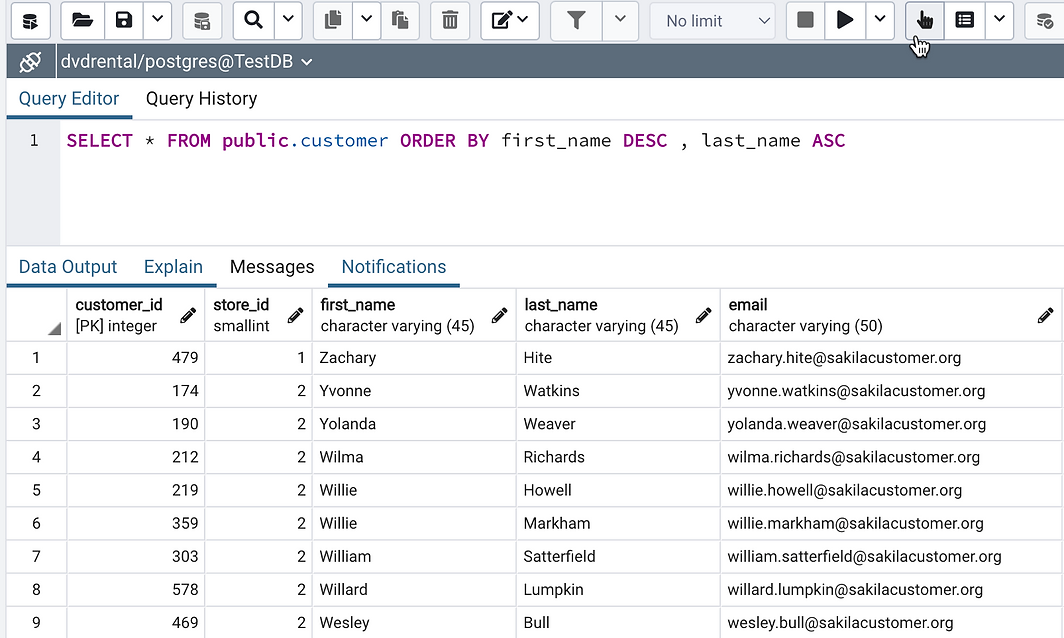Image resolution: width=1064 pixels, height=638 pixels.
Task: Open the Data Output tab
Action: [68, 267]
